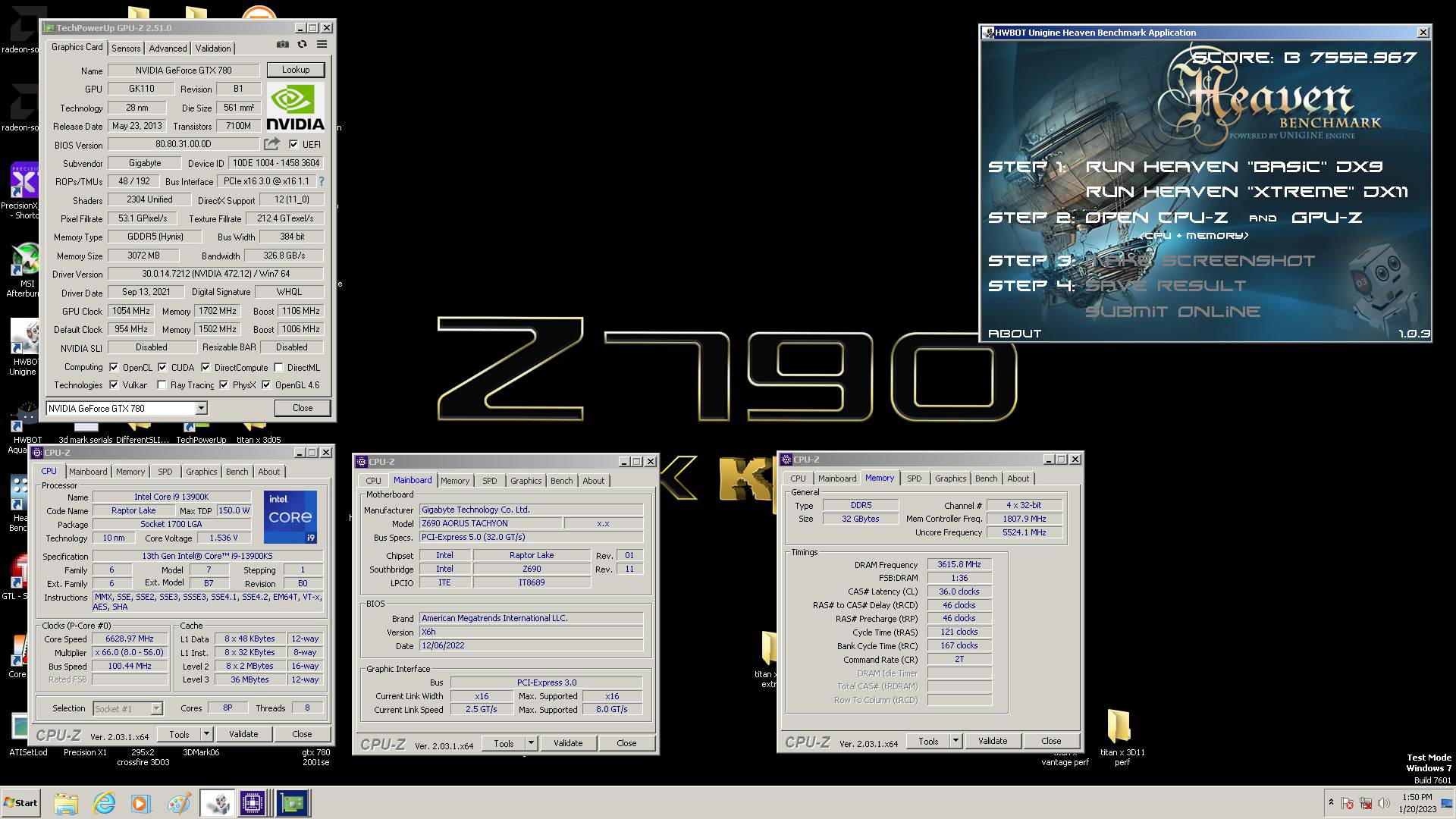
Task: Click the NVIDIA logo in GPU-Z
Action: [295, 107]
